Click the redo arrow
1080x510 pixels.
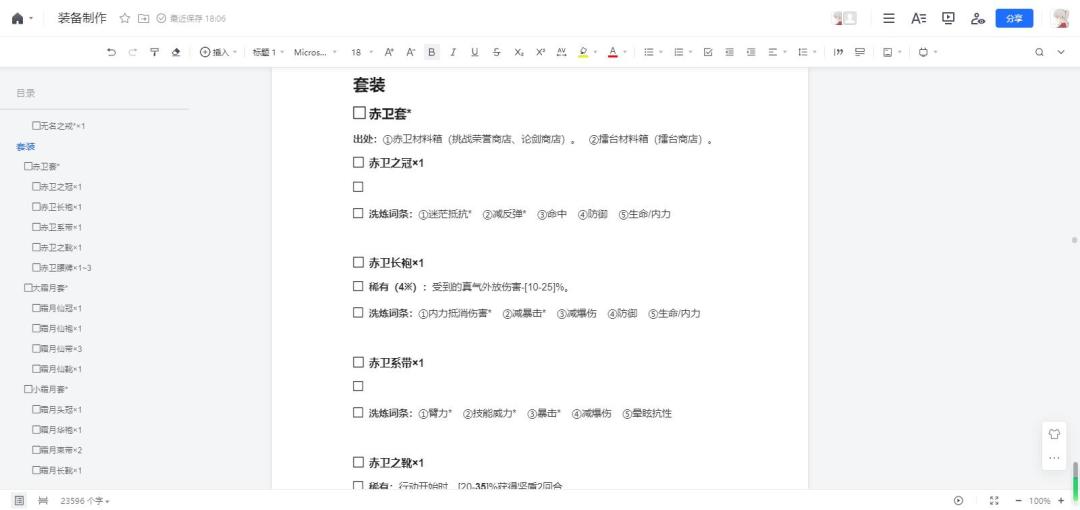coord(133,52)
